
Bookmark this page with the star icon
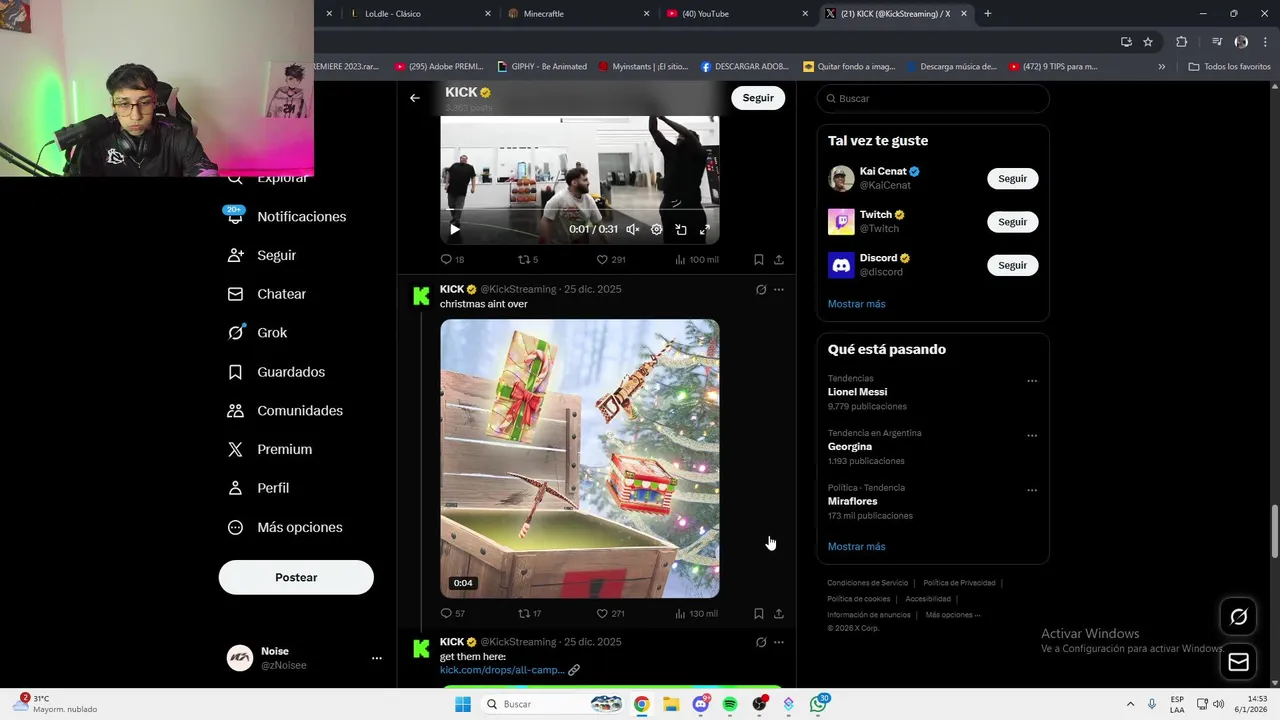coord(1148,42)
